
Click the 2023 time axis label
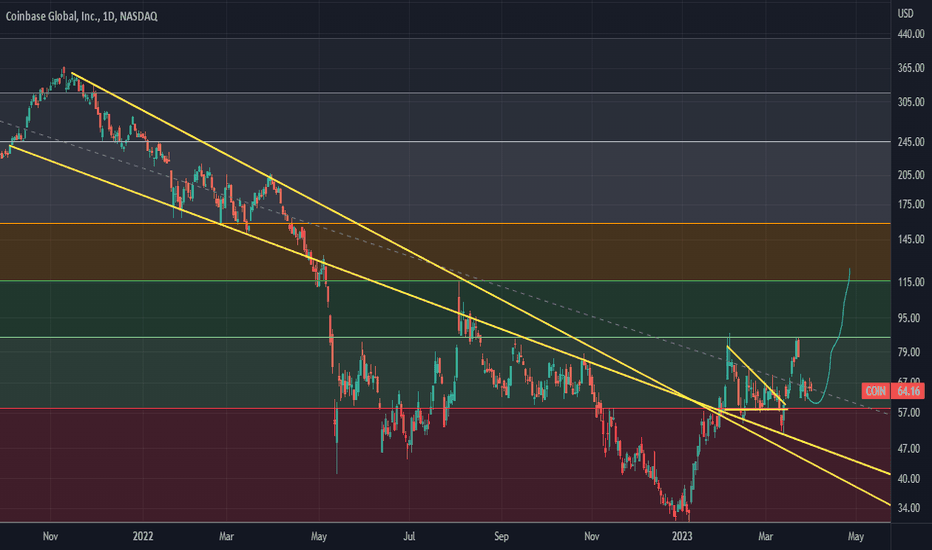pos(682,536)
